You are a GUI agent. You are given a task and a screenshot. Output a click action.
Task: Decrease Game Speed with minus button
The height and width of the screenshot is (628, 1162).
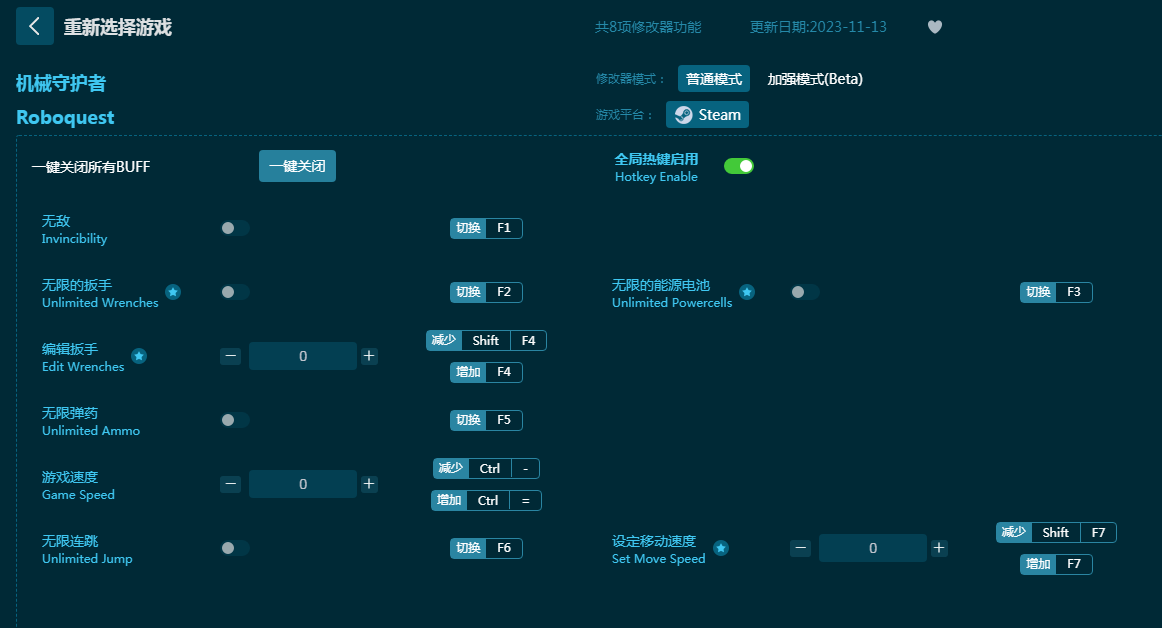coord(230,484)
